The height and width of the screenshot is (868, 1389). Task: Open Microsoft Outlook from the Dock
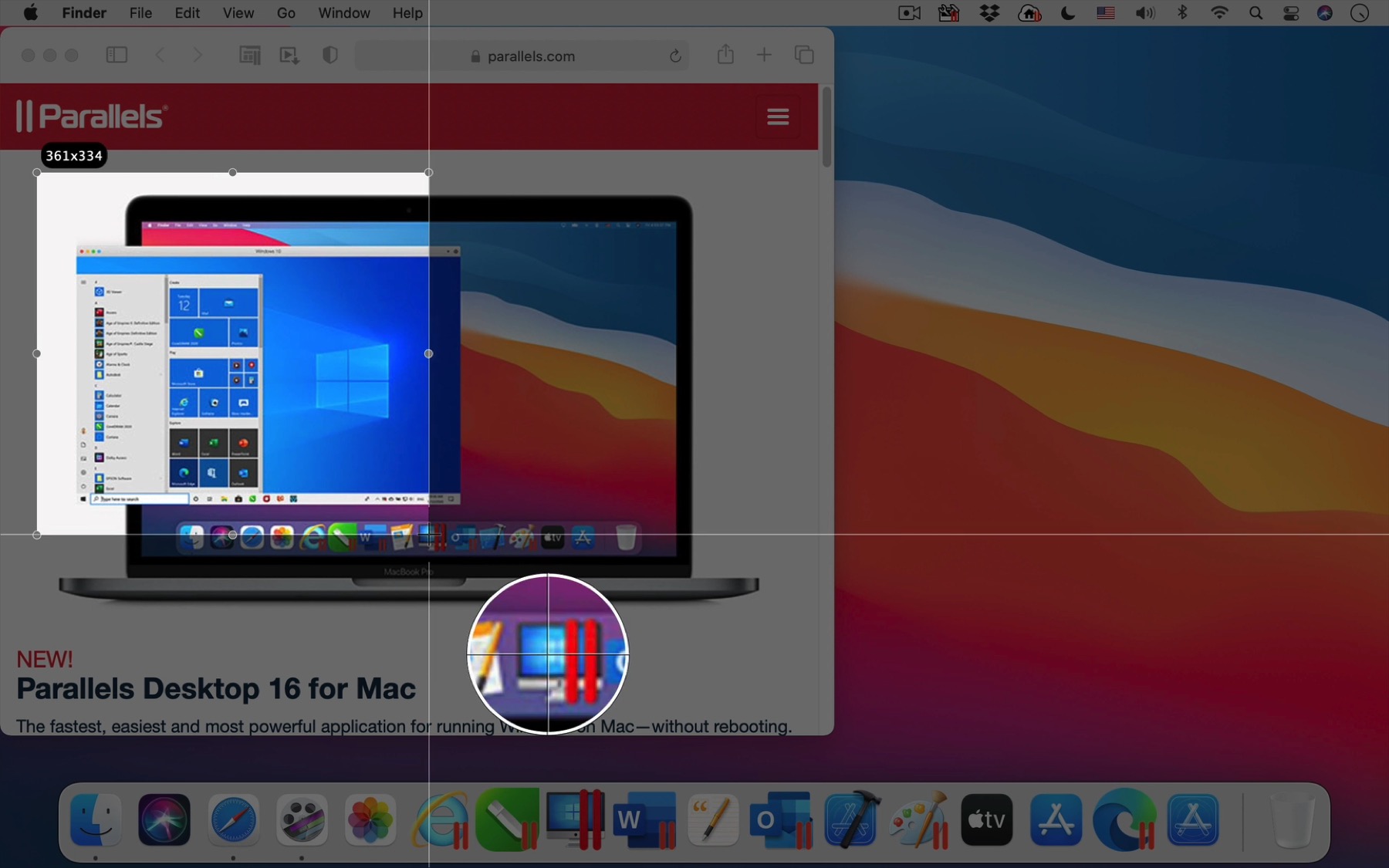[782, 820]
